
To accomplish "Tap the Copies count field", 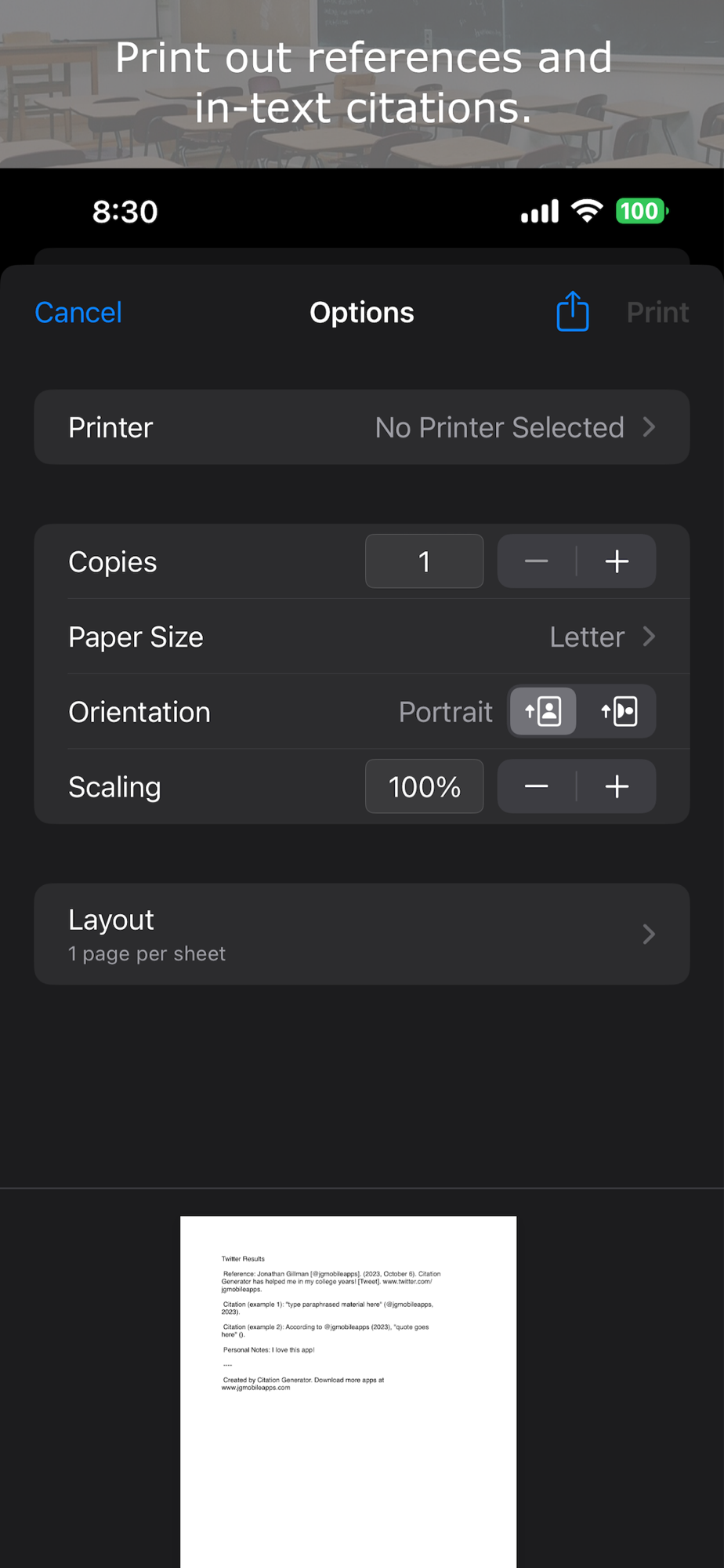I will pos(424,561).
